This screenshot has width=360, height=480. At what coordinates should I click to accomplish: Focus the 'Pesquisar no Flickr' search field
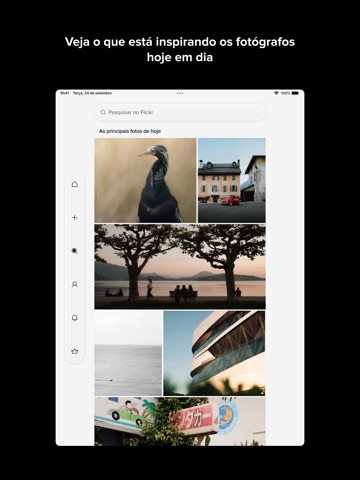tap(180, 112)
